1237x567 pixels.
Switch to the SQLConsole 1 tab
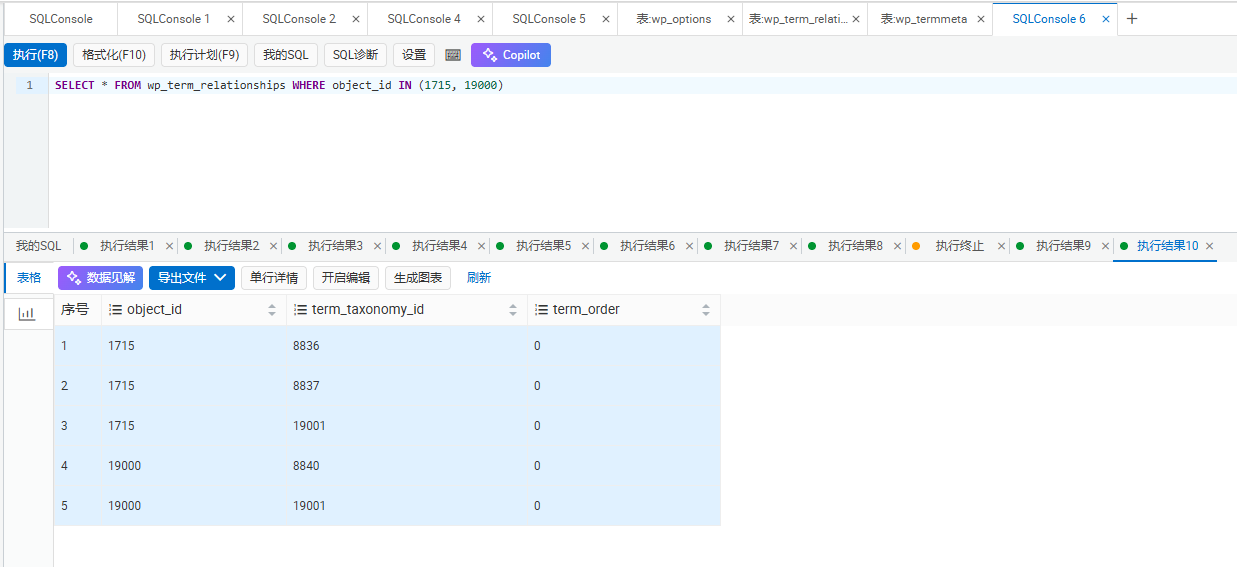[x=173, y=19]
